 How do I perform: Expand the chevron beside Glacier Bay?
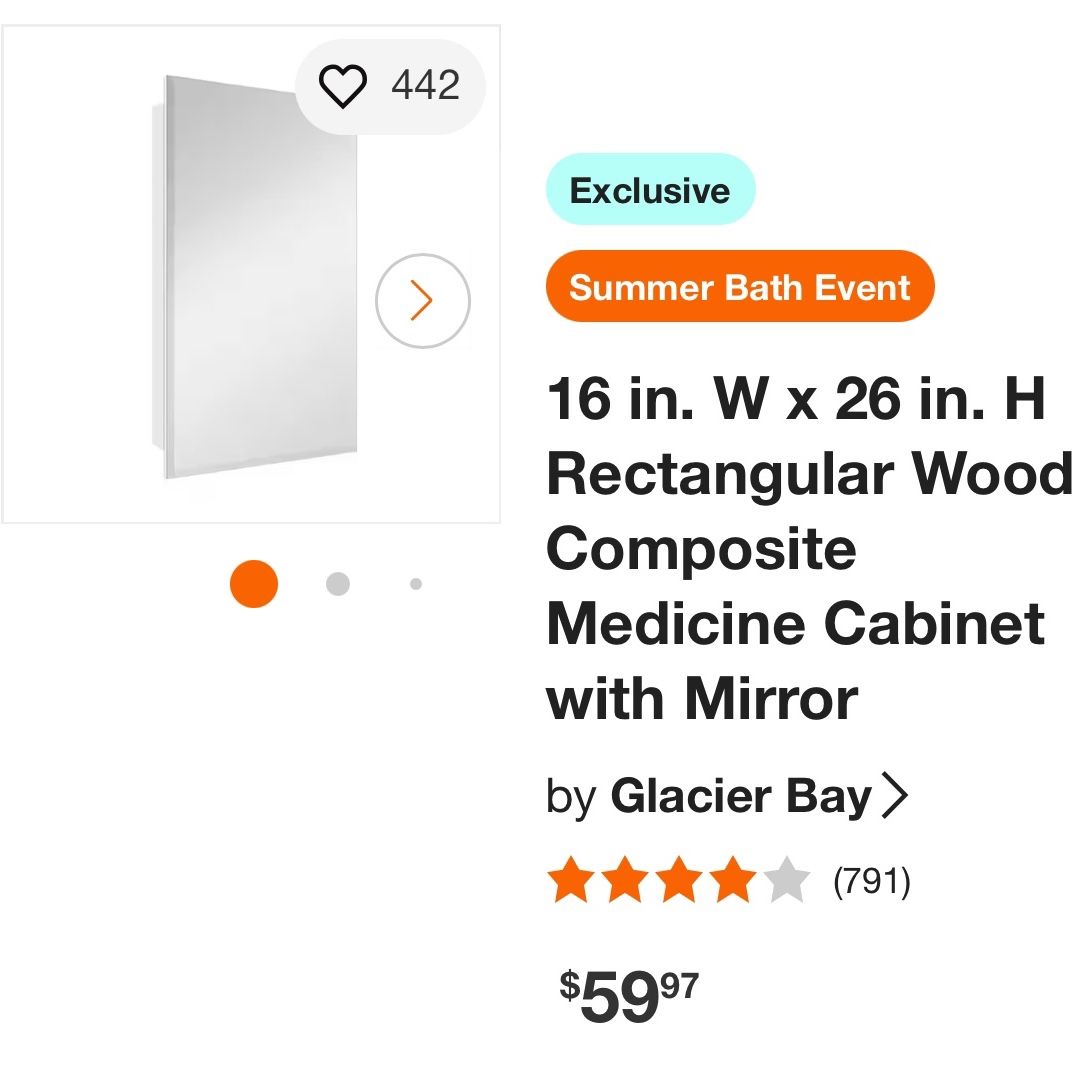point(895,795)
